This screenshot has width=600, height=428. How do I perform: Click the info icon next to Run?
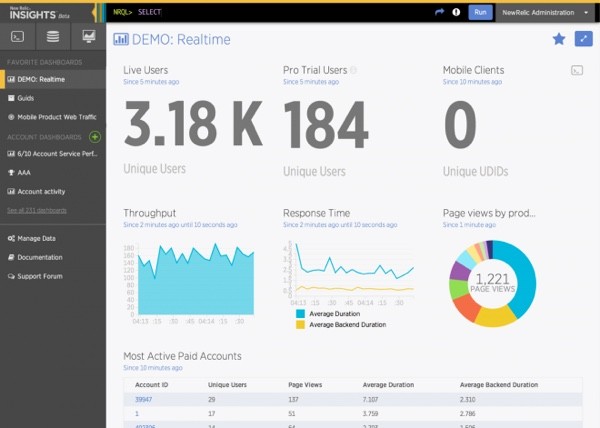pos(456,12)
